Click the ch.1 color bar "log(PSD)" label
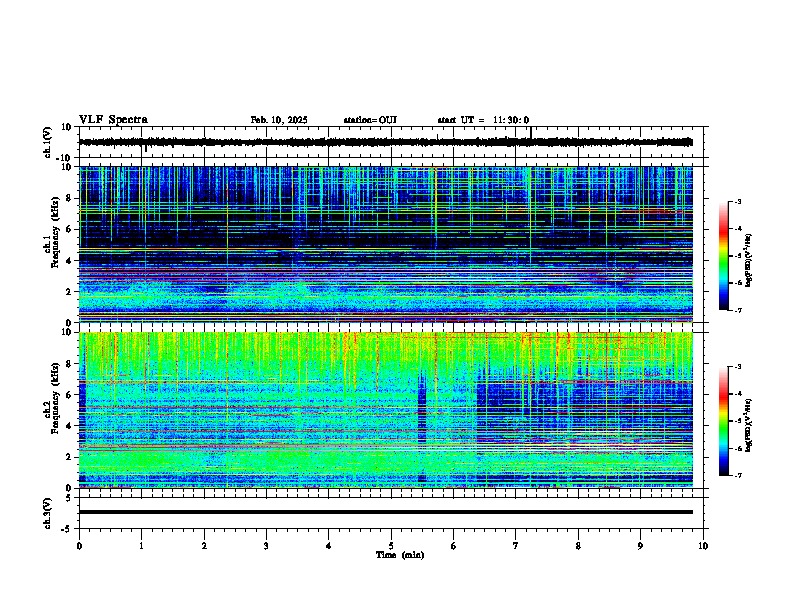 (x=749, y=260)
